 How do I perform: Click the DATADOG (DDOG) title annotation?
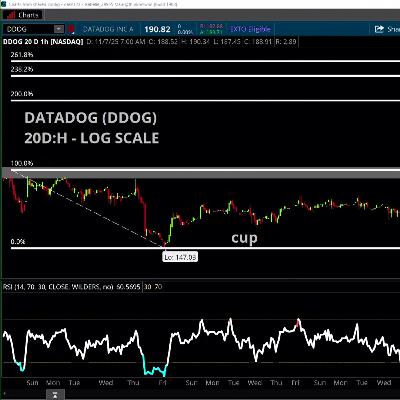(91, 118)
